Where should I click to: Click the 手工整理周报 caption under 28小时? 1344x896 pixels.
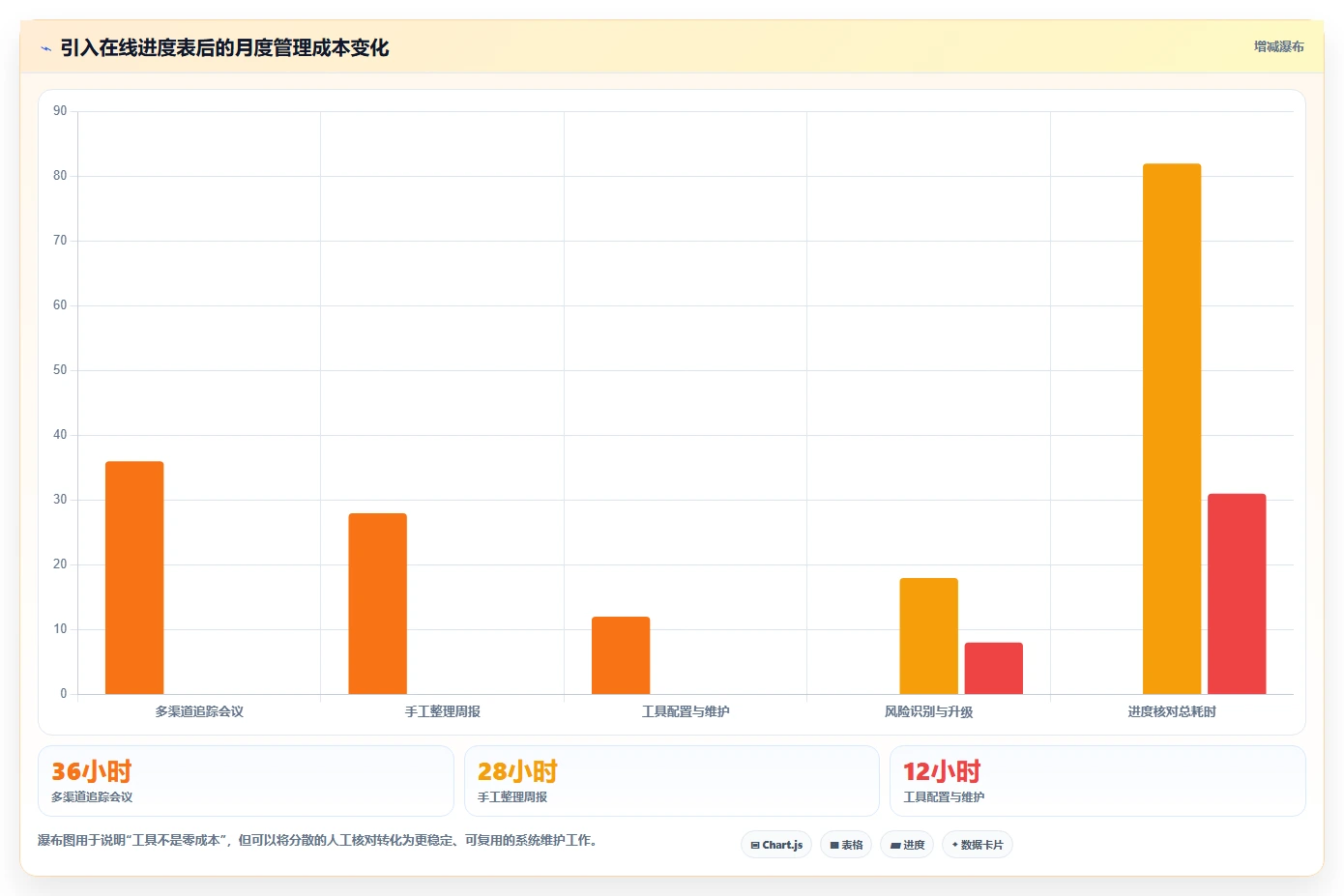tap(512, 797)
